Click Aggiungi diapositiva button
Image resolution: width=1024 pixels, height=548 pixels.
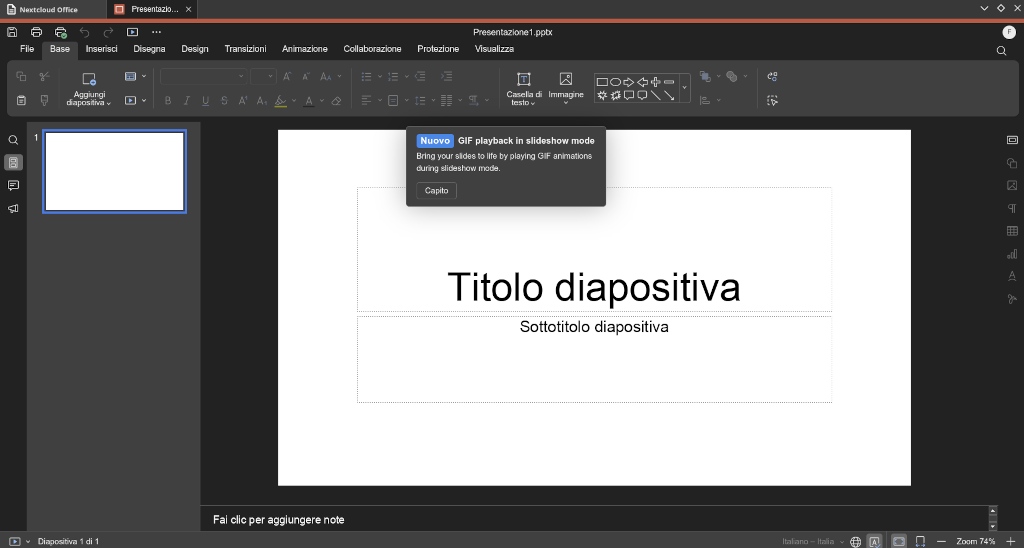click(89, 89)
